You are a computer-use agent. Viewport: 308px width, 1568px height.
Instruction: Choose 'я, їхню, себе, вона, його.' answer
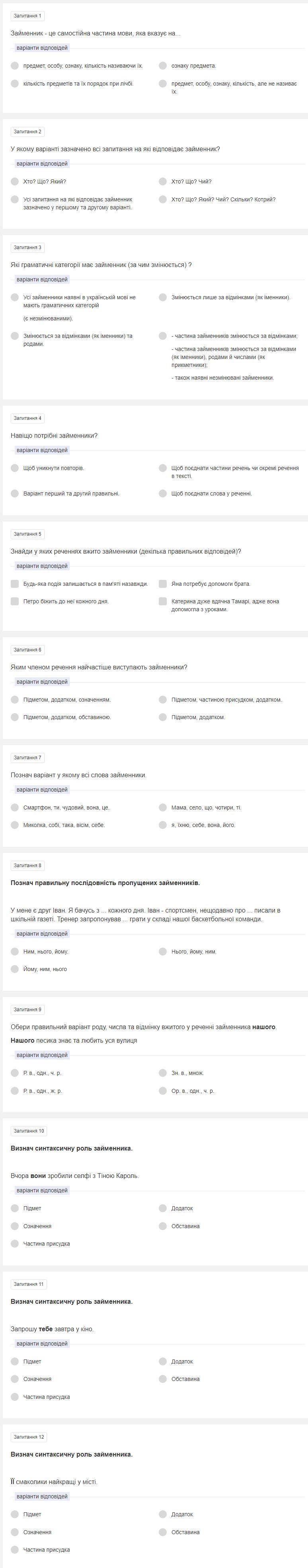pyautogui.click(x=162, y=825)
